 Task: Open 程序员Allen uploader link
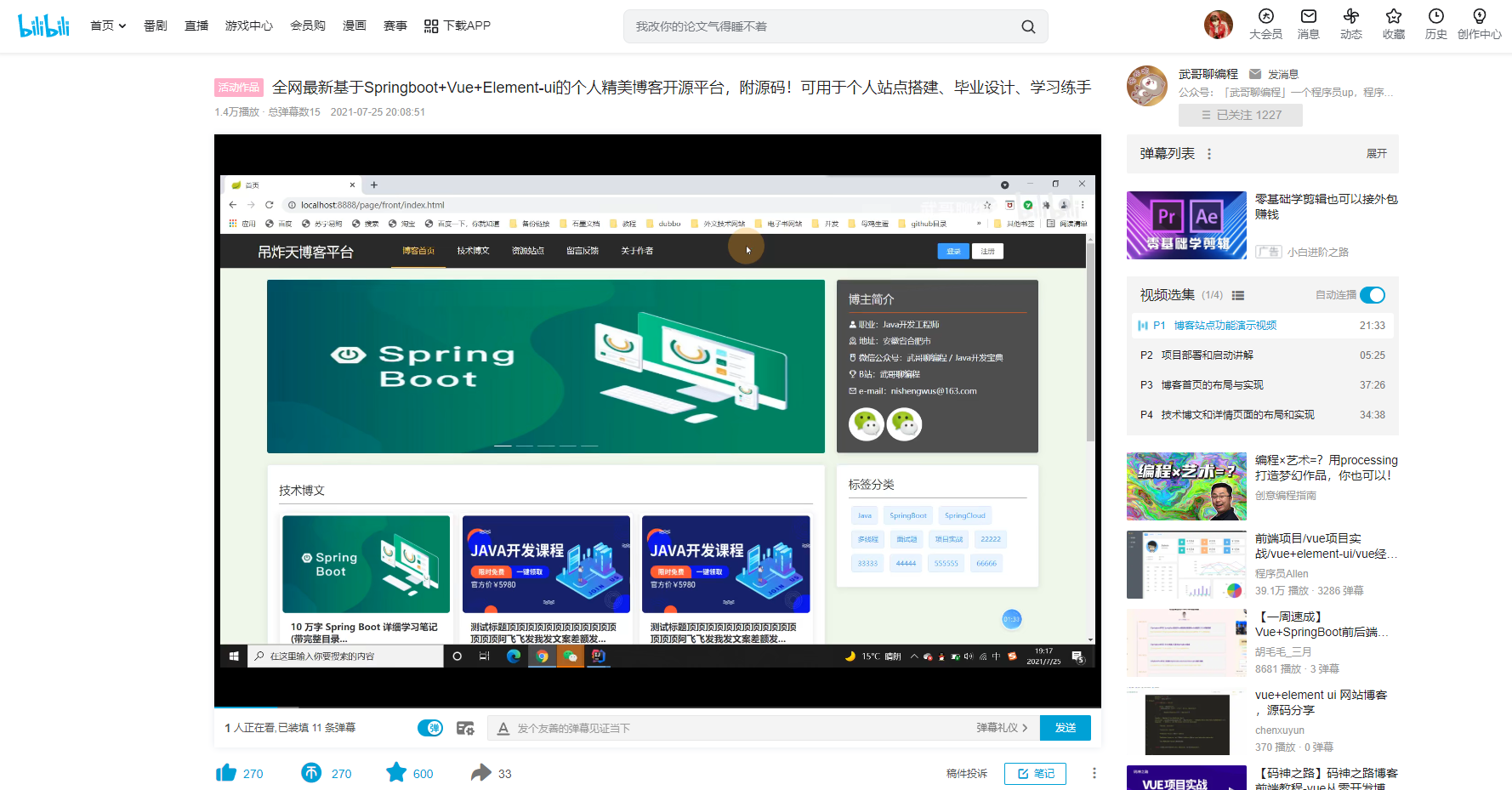pos(1282,574)
